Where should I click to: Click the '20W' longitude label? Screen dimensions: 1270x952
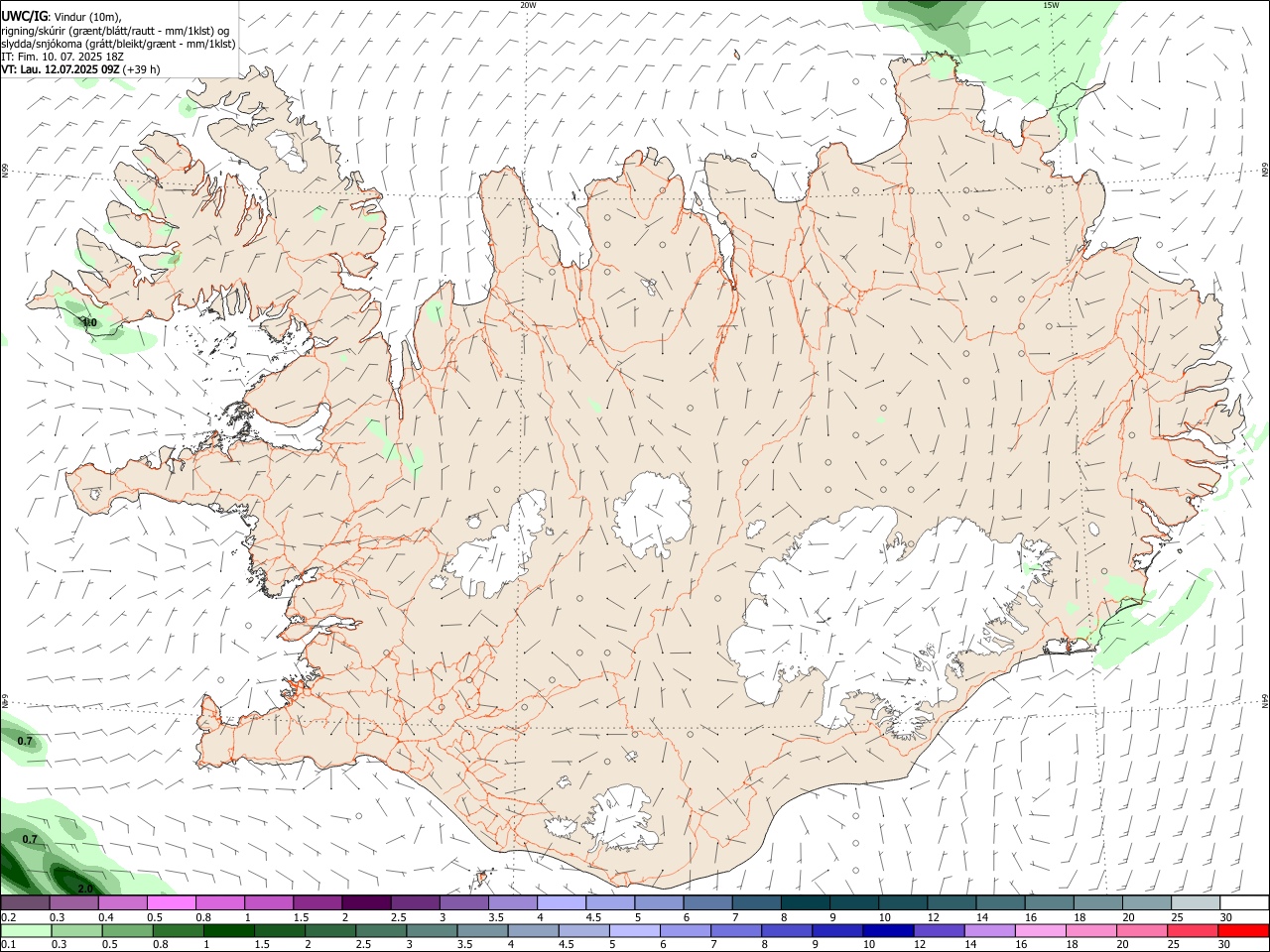(528, 5)
